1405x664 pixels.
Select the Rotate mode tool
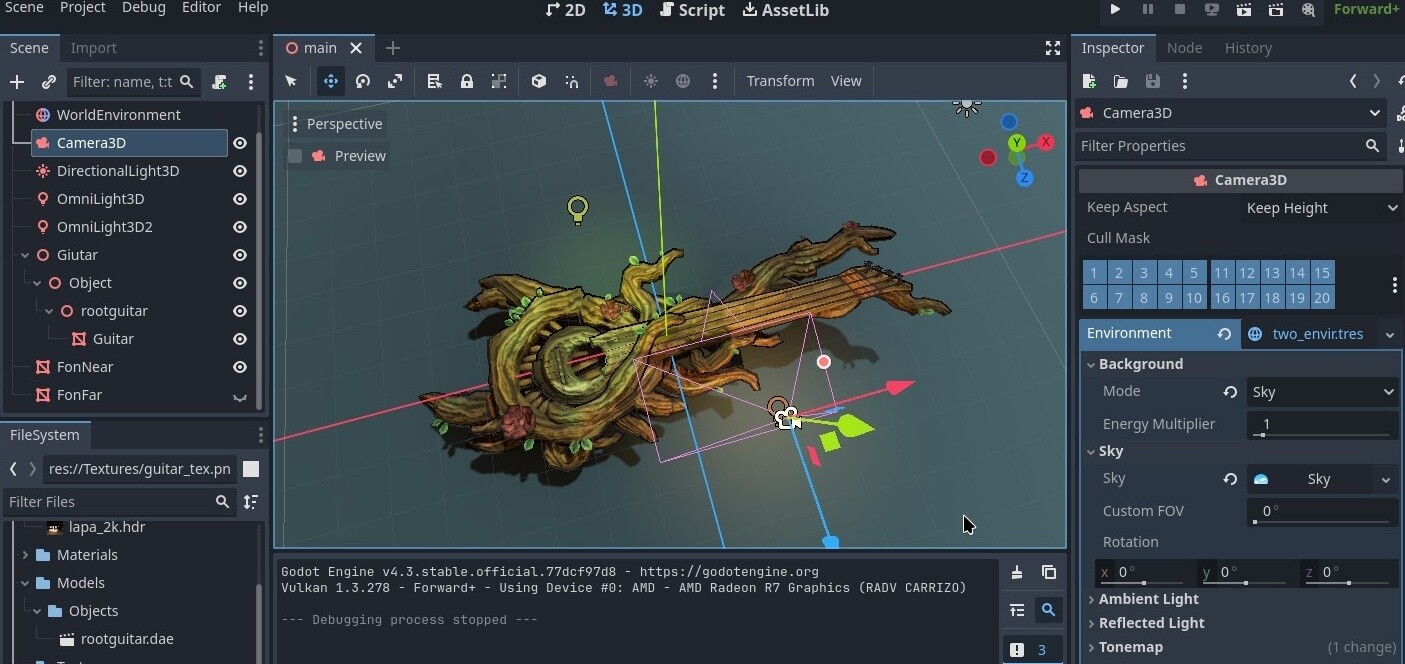click(x=363, y=81)
